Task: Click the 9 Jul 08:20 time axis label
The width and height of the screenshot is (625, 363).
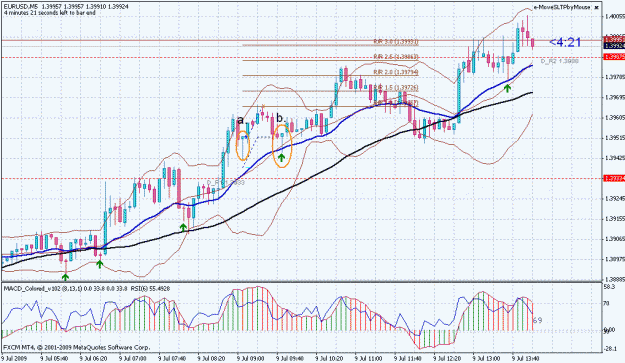Action: coord(212,359)
